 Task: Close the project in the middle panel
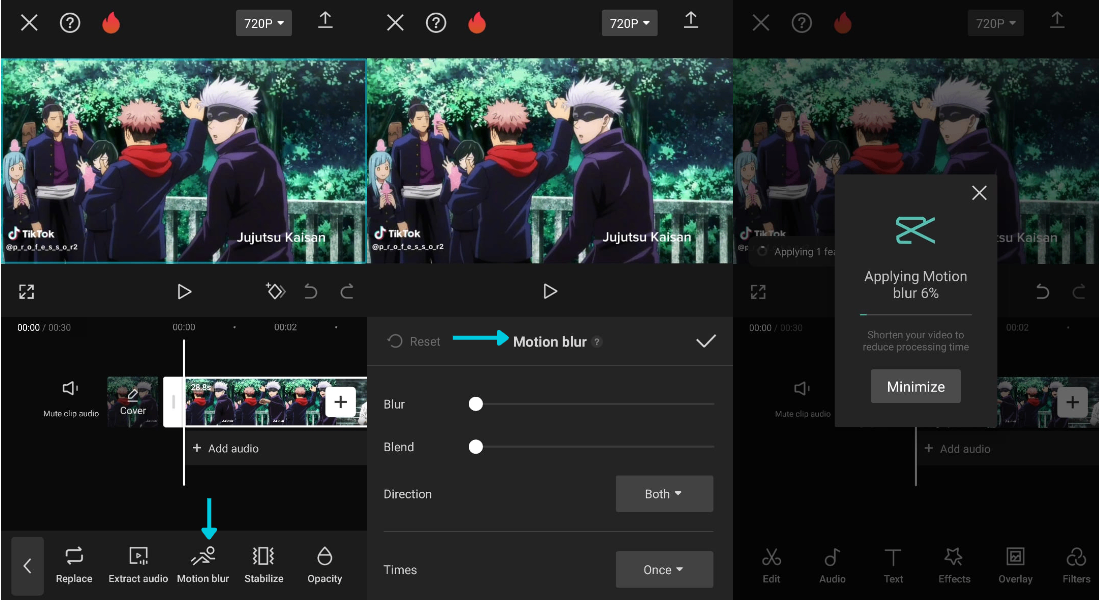click(x=395, y=23)
